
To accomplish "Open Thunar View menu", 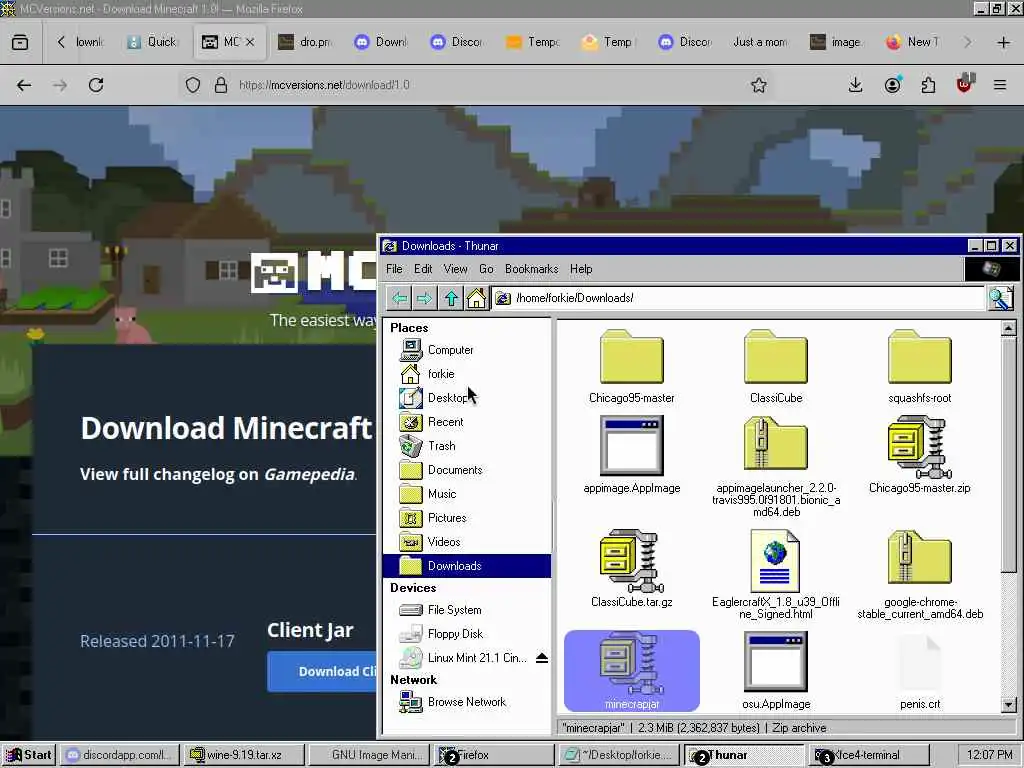I will pos(455,269).
